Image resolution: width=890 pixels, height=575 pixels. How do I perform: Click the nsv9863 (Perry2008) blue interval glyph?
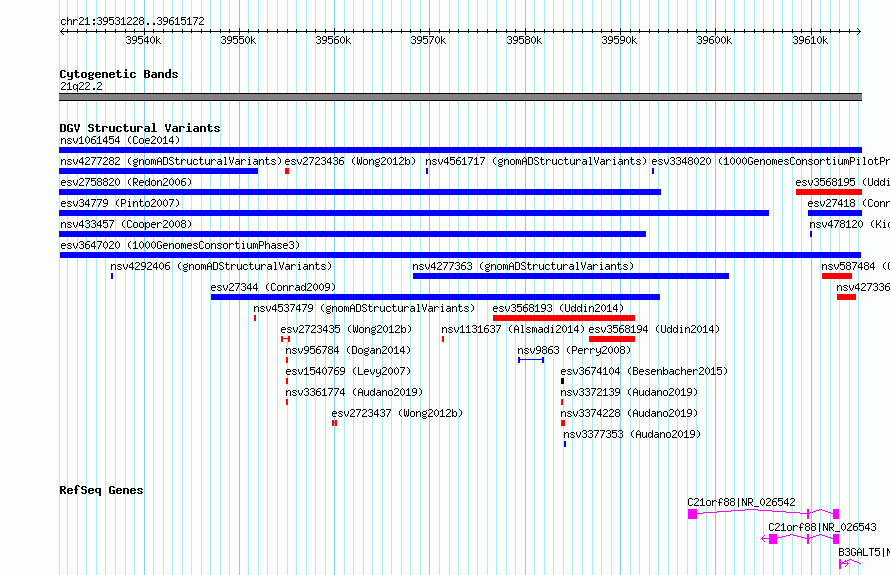(x=531, y=360)
